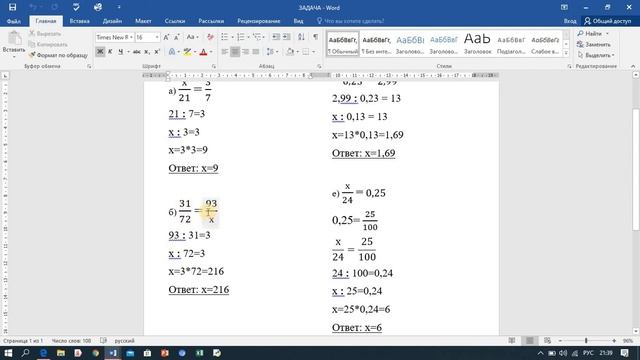Screen dimensions: 640x360
Task: Switch to the Ссылки tab
Action: tap(175, 21)
